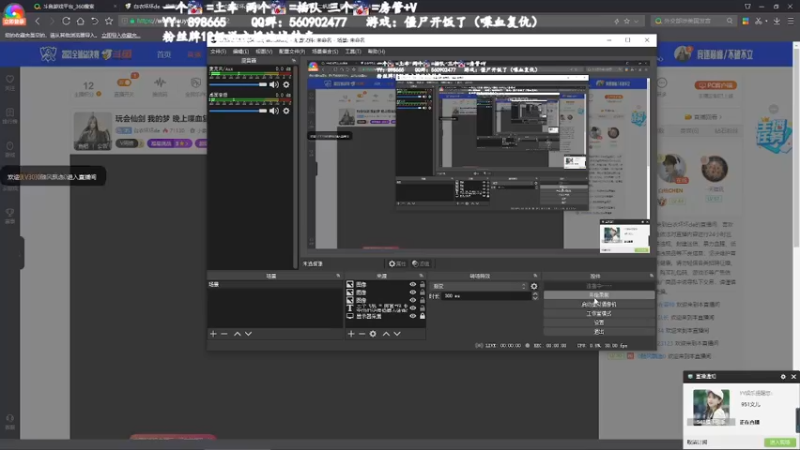Open browser downloads icon

777,21
